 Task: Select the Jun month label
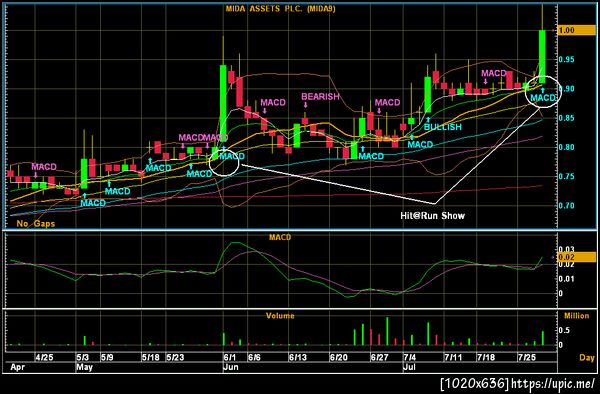coord(231,367)
